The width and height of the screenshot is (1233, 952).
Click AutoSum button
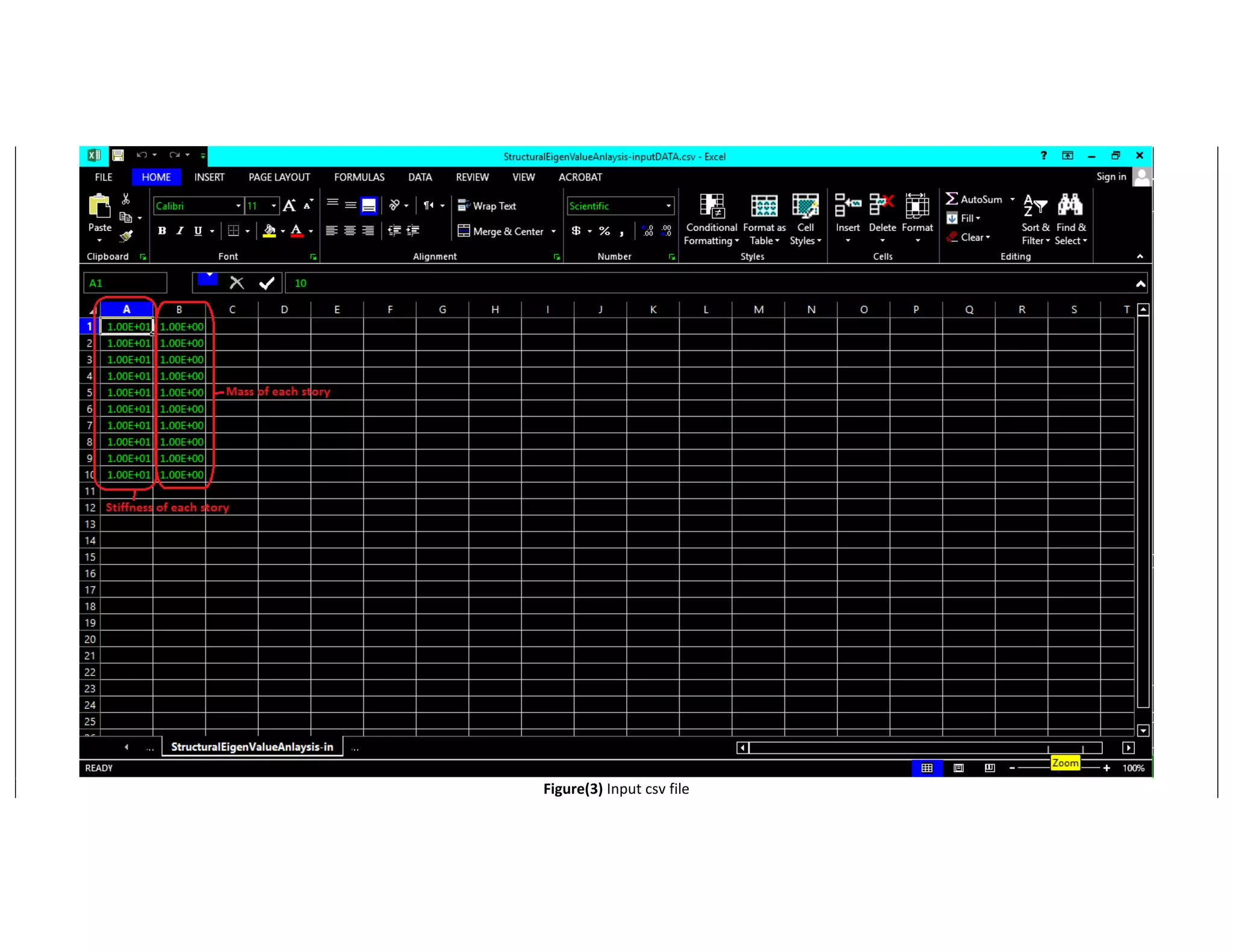[x=974, y=199]
